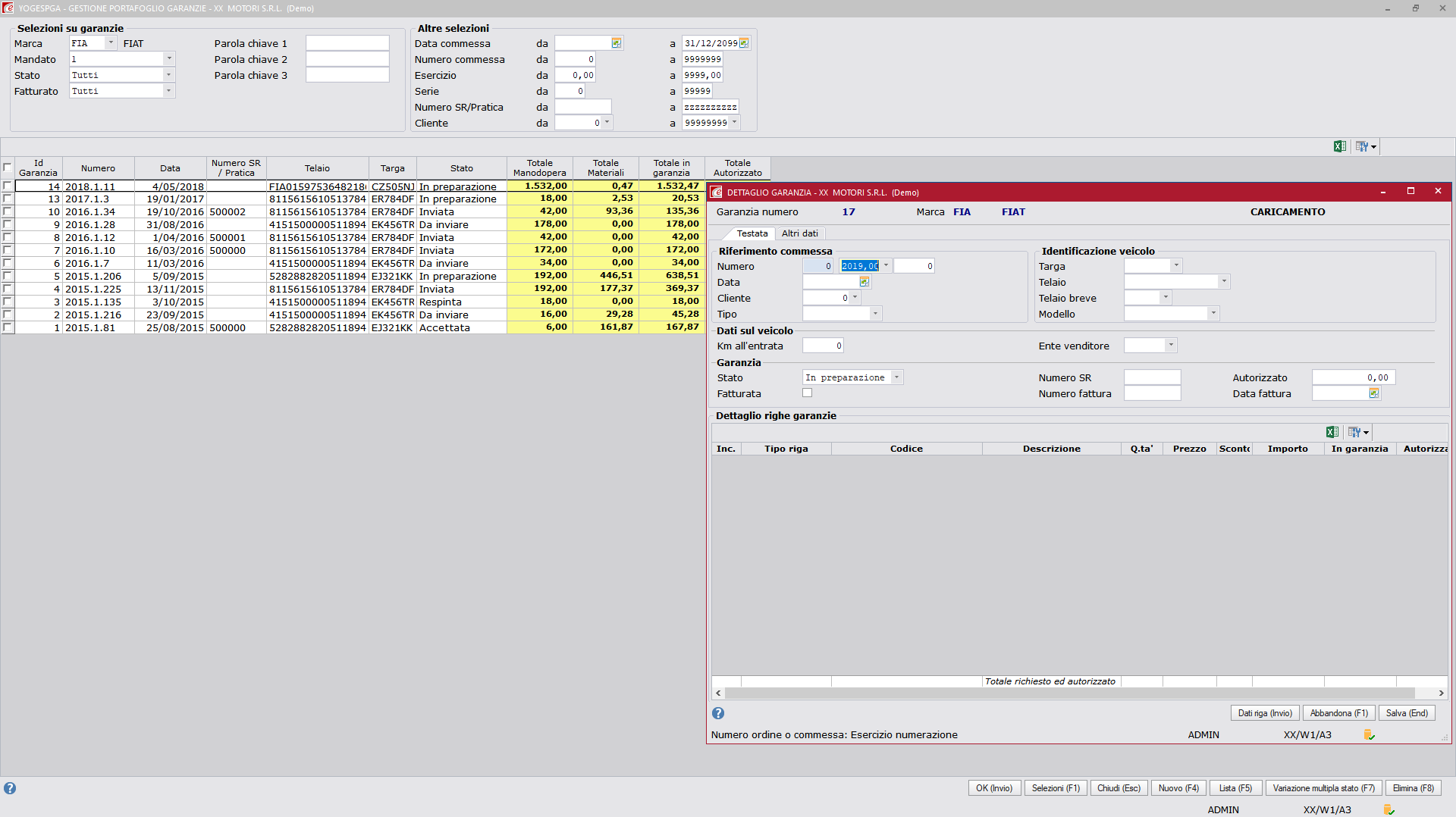Switch to the Altri dati tab
This screenshot has width=1456, height=817.
[x=800, y=233]
